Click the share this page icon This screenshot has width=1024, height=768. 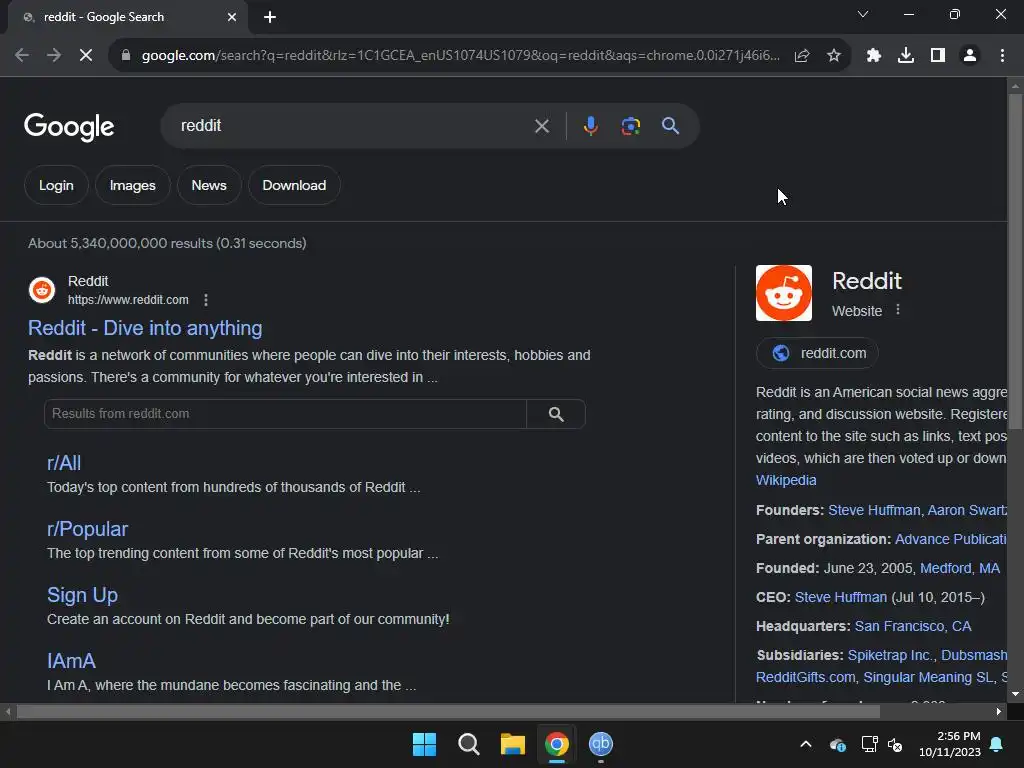coord(802,56)
